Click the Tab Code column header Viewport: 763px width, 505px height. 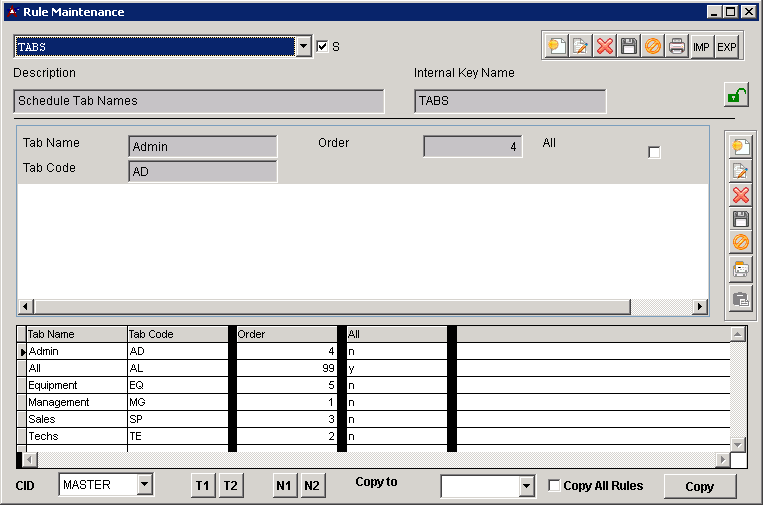pos(178,334)
